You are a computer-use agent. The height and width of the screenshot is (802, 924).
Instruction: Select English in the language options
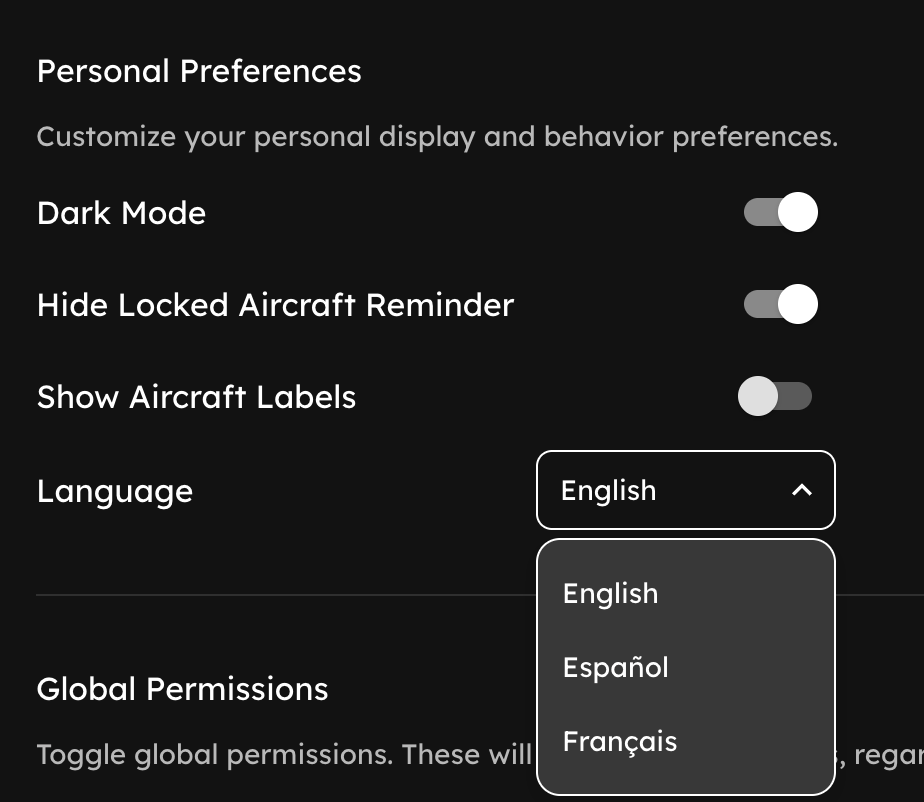(x=610, y=593)
